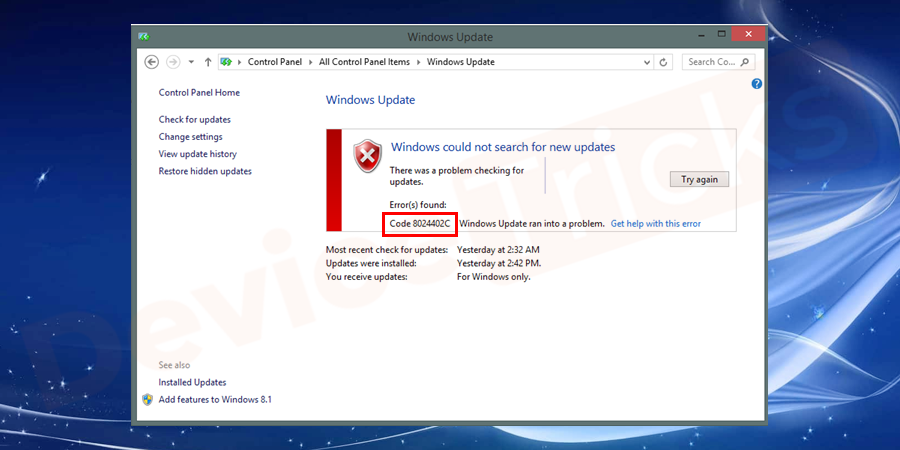
Task: Select Control Panel in the breadcrumb path
Action: [274, 62]
